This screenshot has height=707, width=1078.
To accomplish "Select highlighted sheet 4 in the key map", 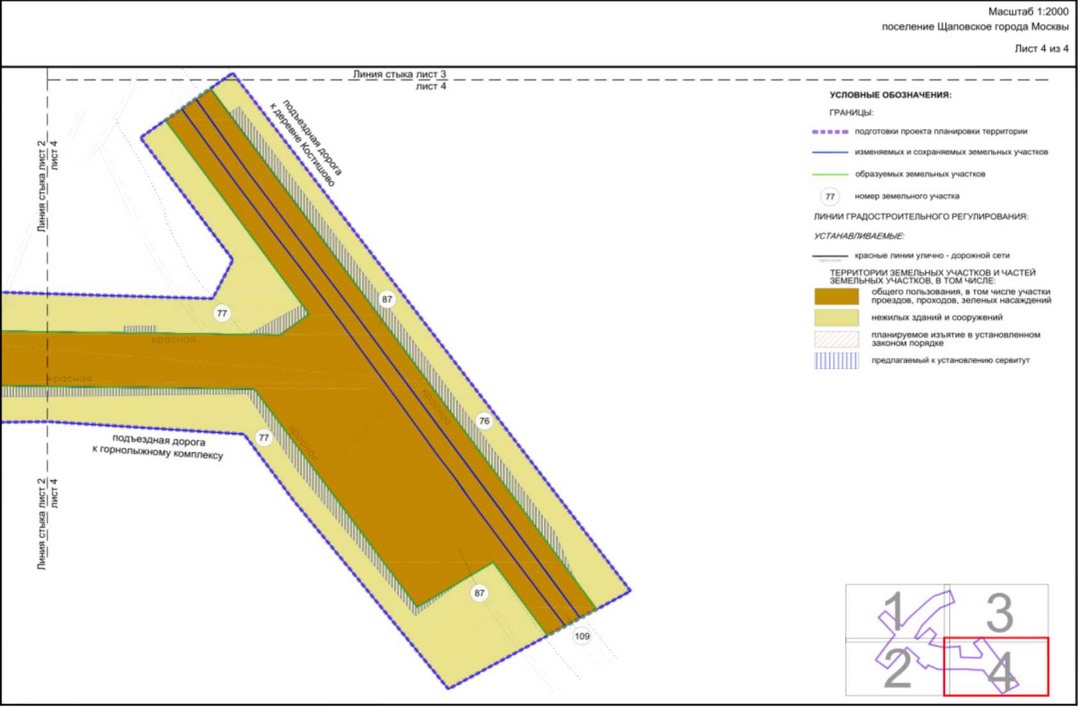I will [998, 668].
